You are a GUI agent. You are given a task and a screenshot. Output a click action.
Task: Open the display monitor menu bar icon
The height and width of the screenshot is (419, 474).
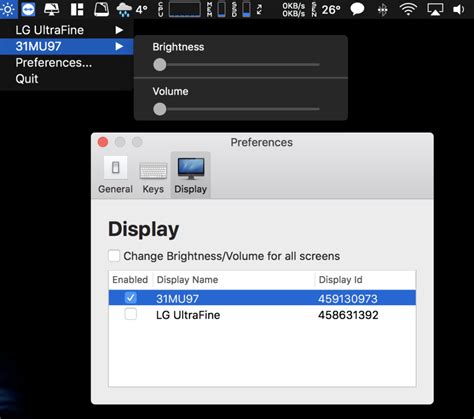[52, 9]
